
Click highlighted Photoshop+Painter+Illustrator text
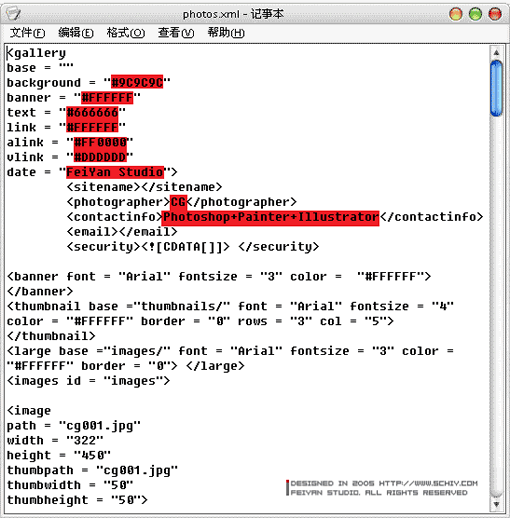(271, 217)
